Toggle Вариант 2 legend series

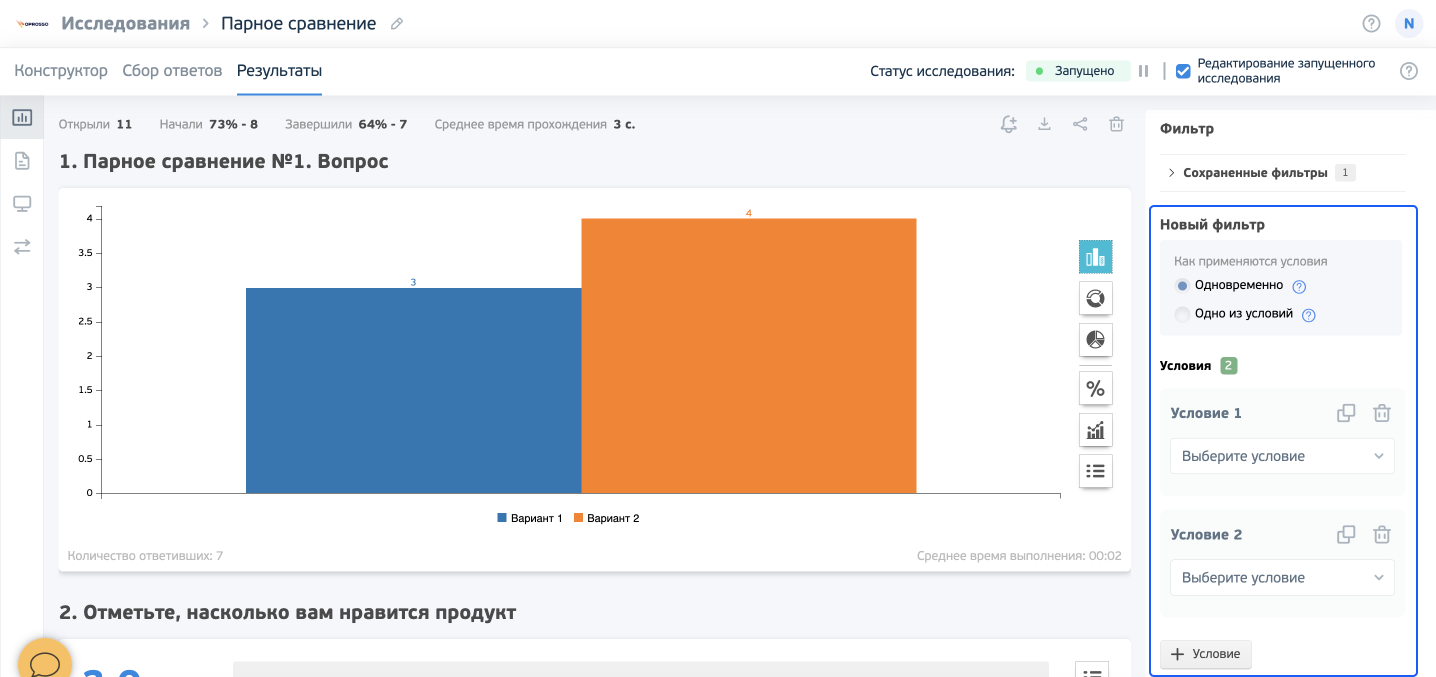[606, 518]
